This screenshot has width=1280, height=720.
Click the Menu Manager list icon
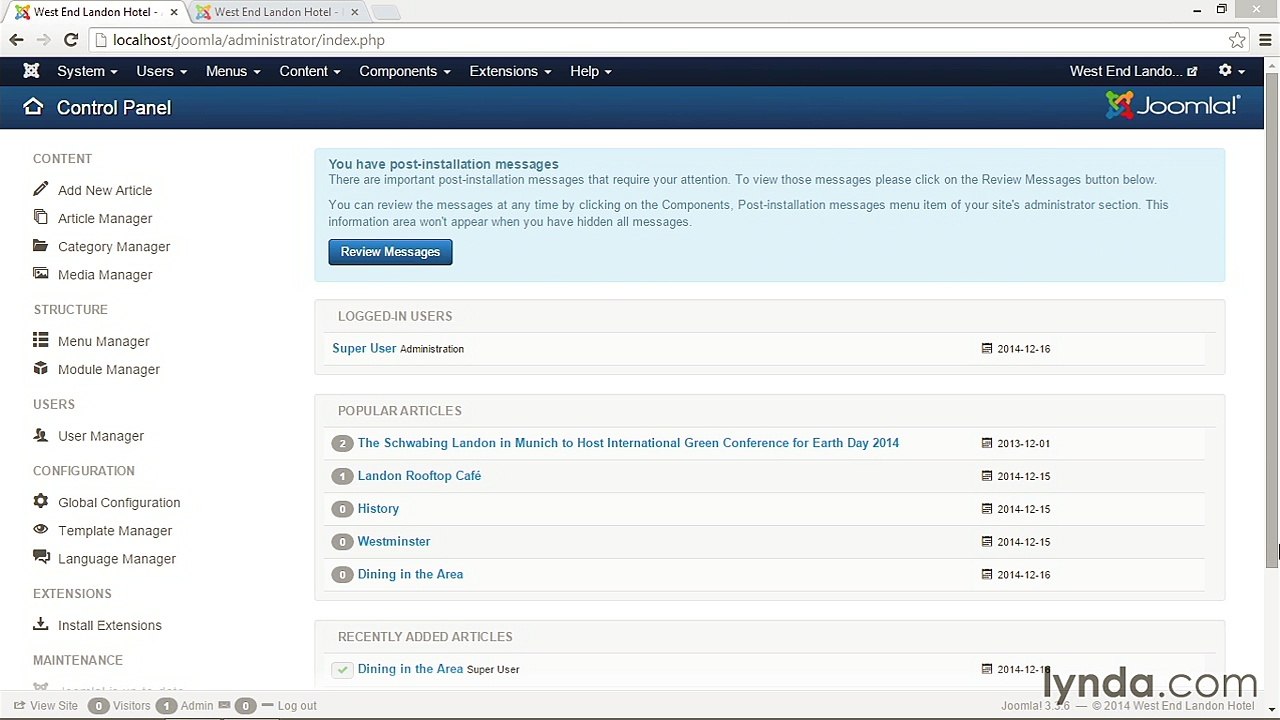click(x=40, y=340)
